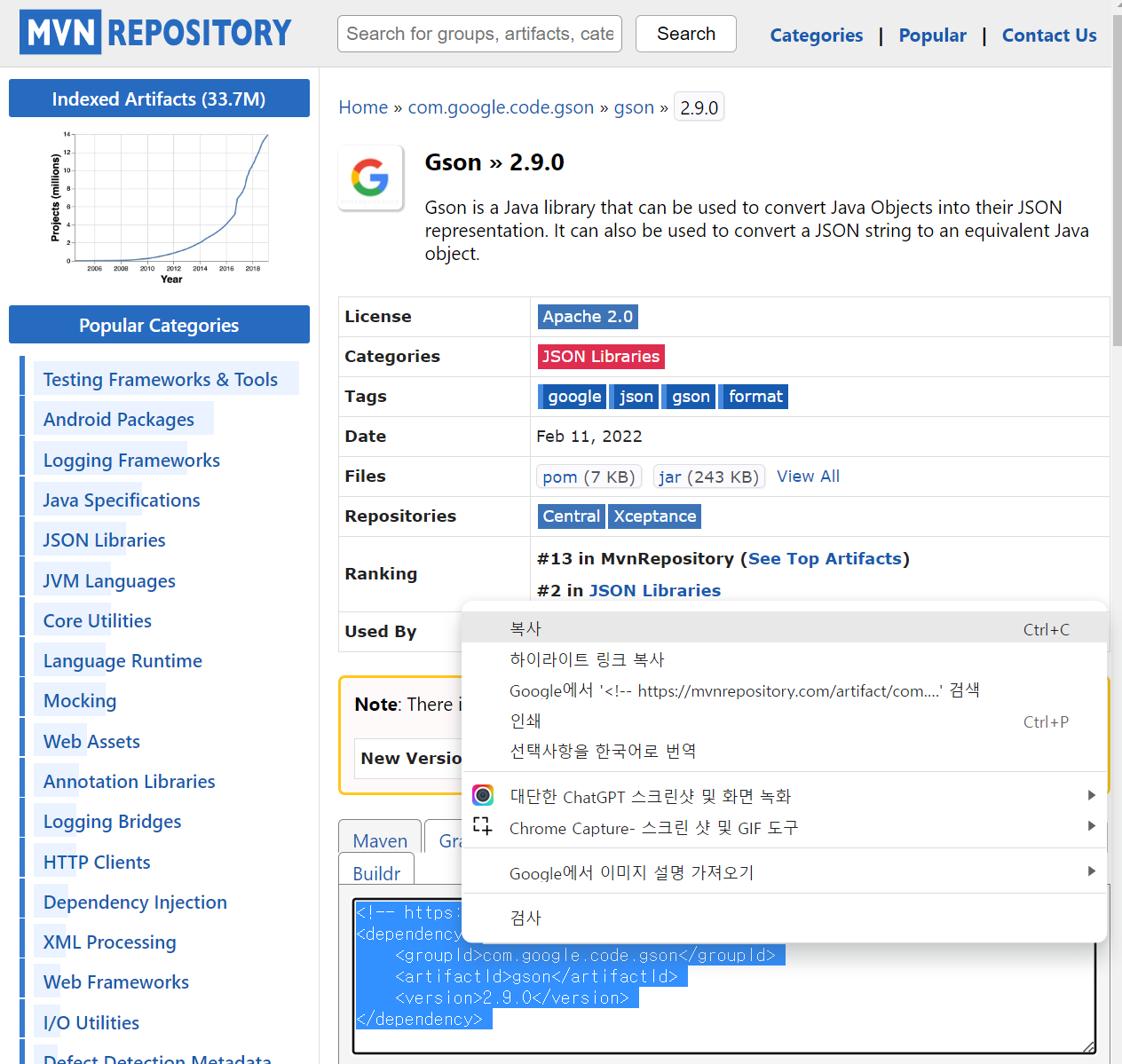Click the Indexed Artifacts (33.7M) header
This screenshot has width=1122, height=1064.
click(159, 99)
